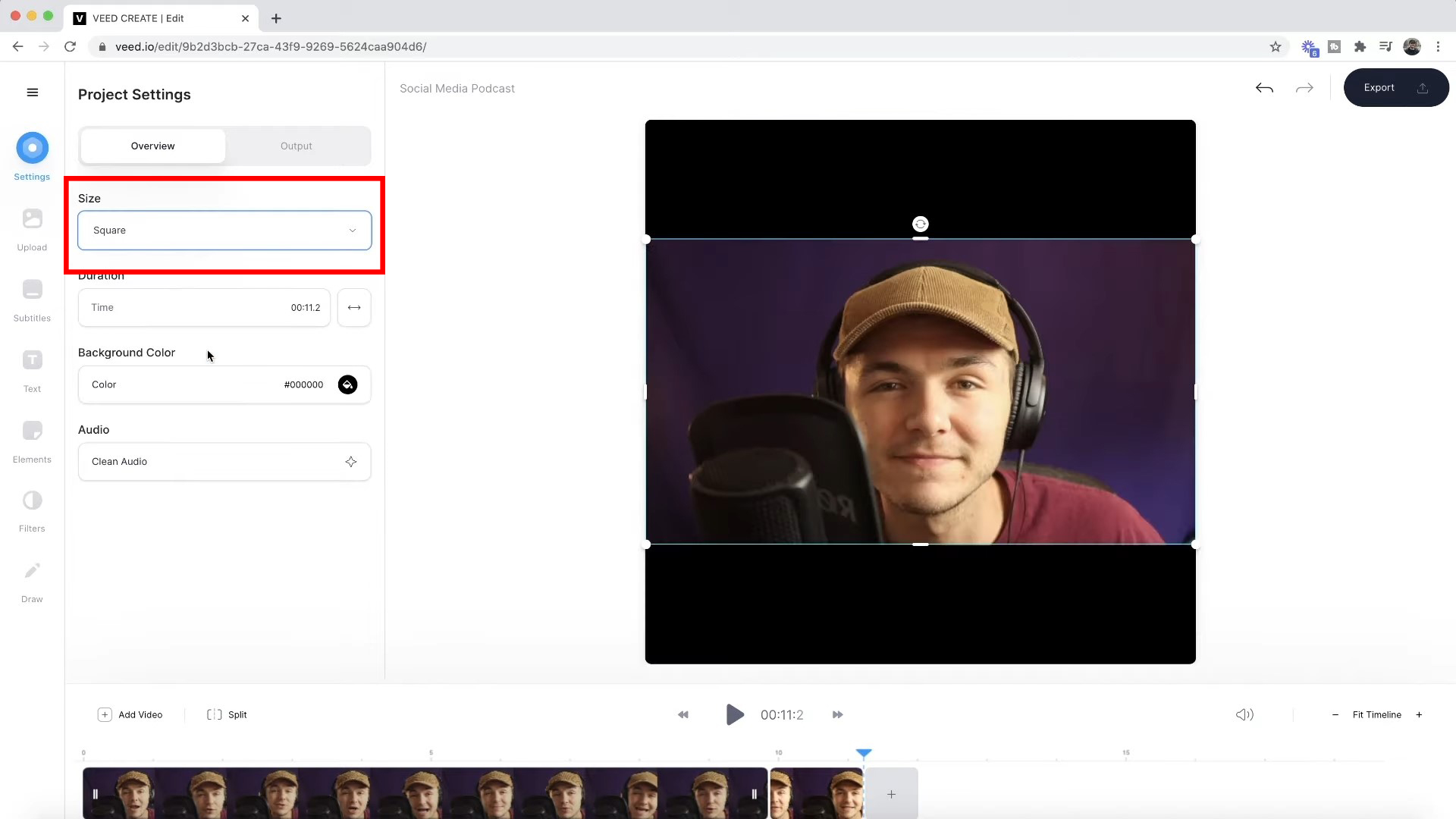Click the Duration Time field
This screenshot has width=1456, height=819.
204,308
